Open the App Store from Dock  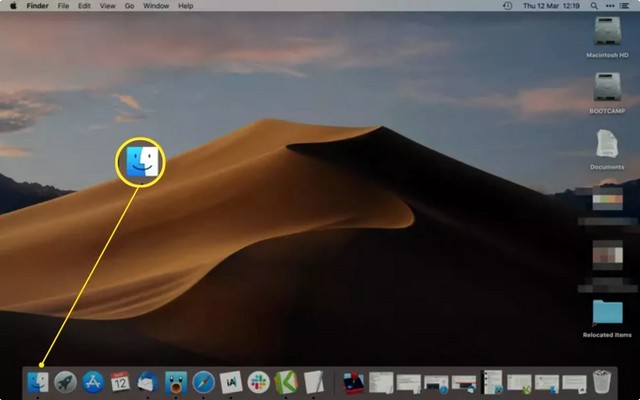(94, 382)
